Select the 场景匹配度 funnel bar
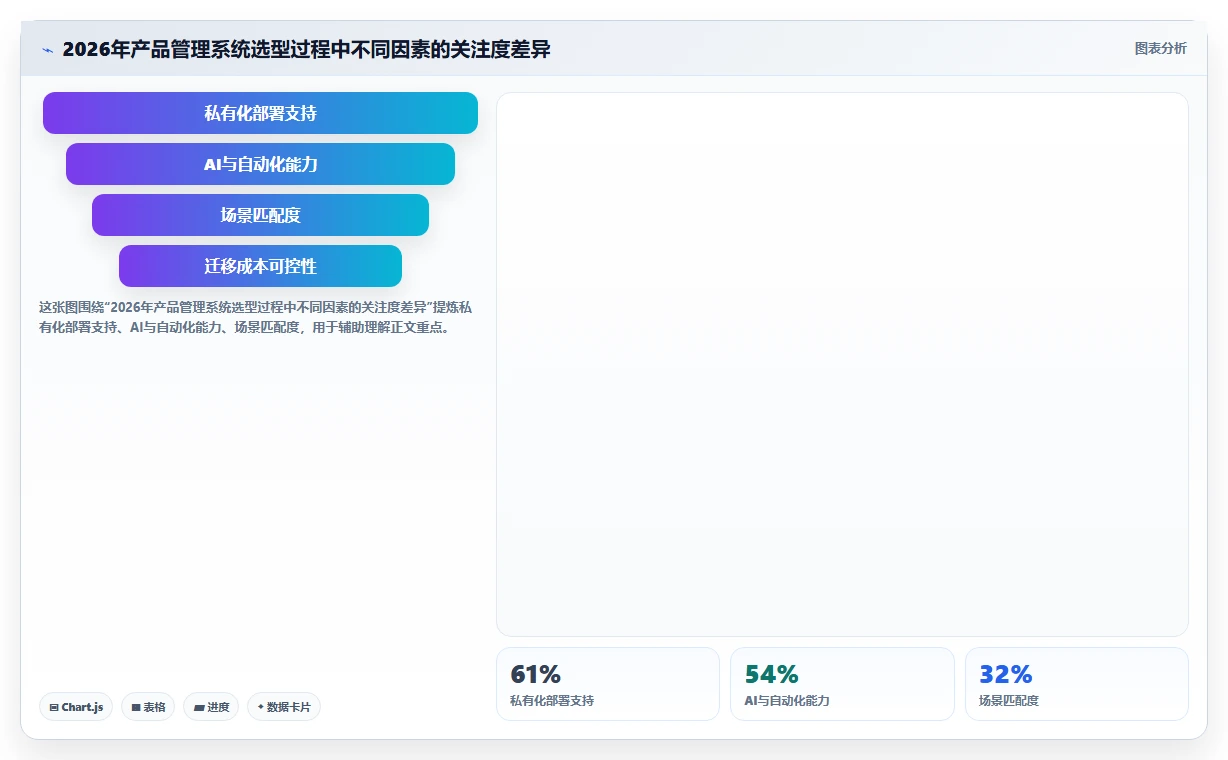1228x760 pixels. tap(260, 215)
